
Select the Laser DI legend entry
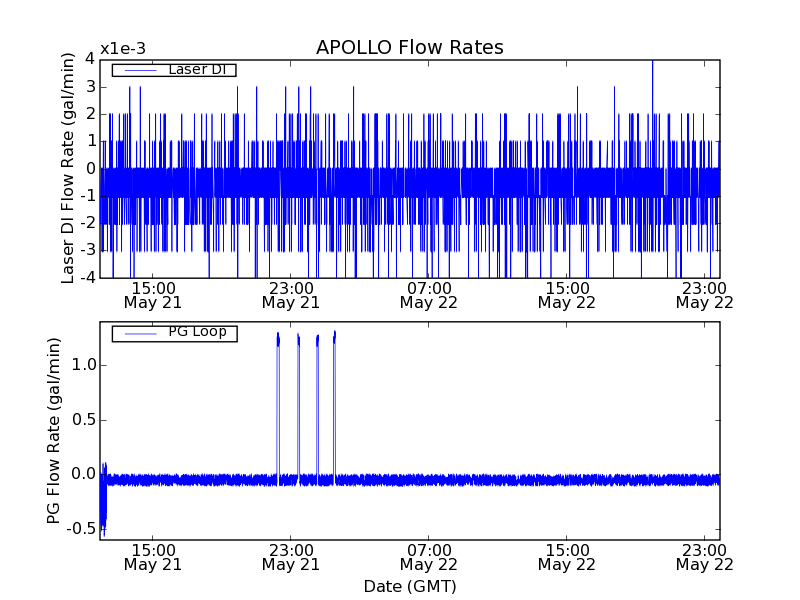[195, 69]
